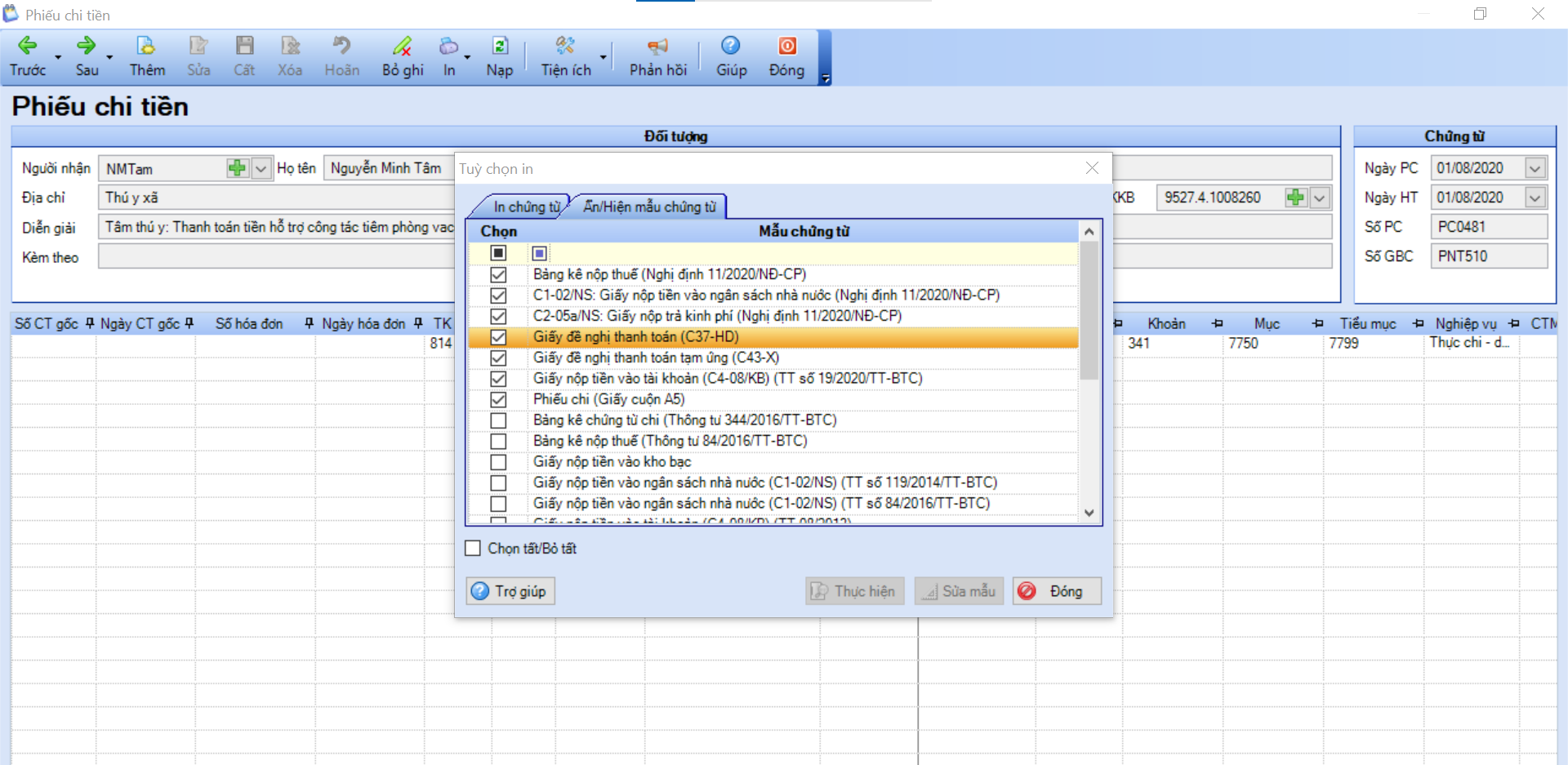Uncheck C2-05a/NS Giấy nộp trả kinh phí
The image size is (1568, 765).
(x=498, y=316)
